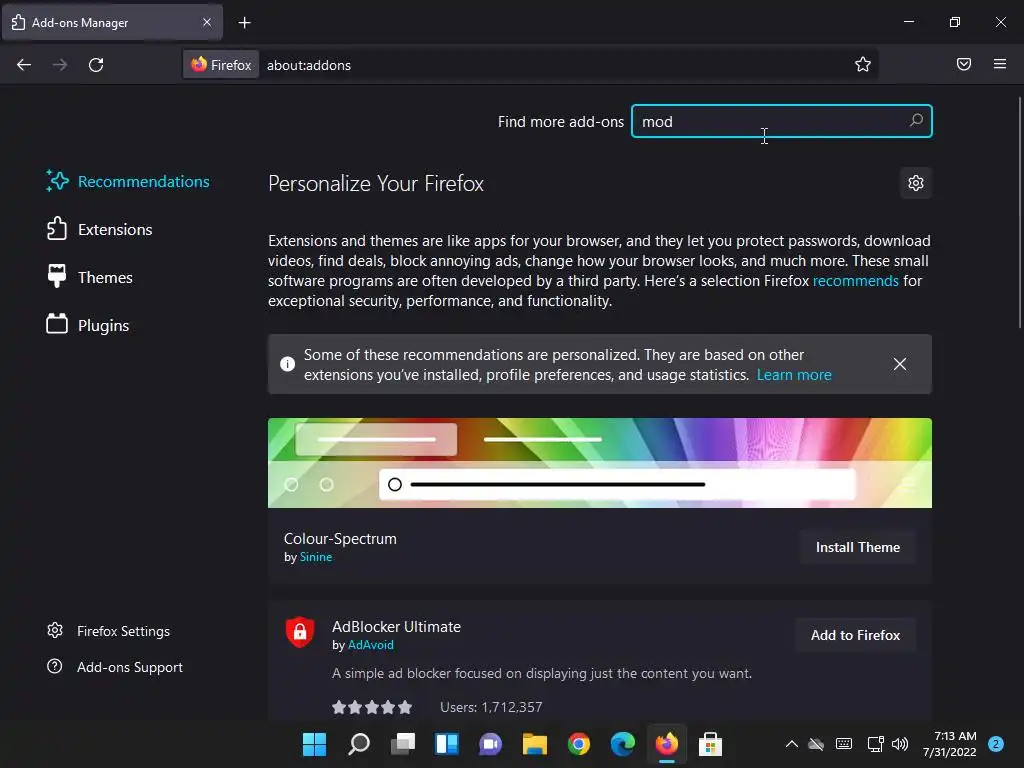Open Microsoft Store from taskbar

[x=711, y=744]
